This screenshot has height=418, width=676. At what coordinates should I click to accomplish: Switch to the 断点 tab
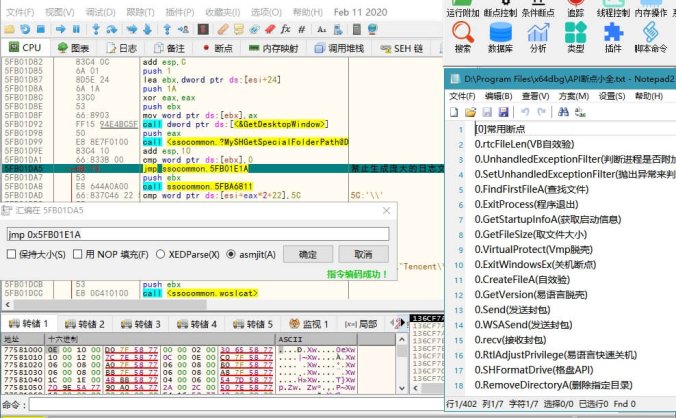(218, 48)
